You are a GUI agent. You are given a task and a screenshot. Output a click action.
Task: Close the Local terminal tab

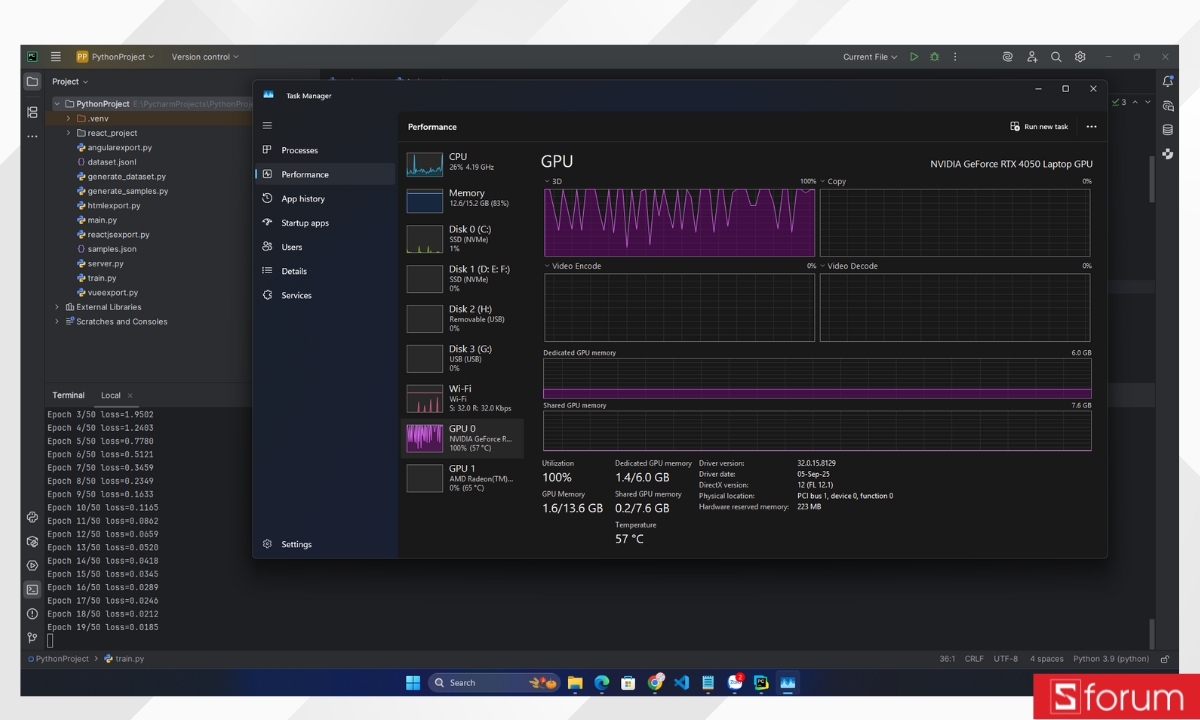tap(130, 395)
